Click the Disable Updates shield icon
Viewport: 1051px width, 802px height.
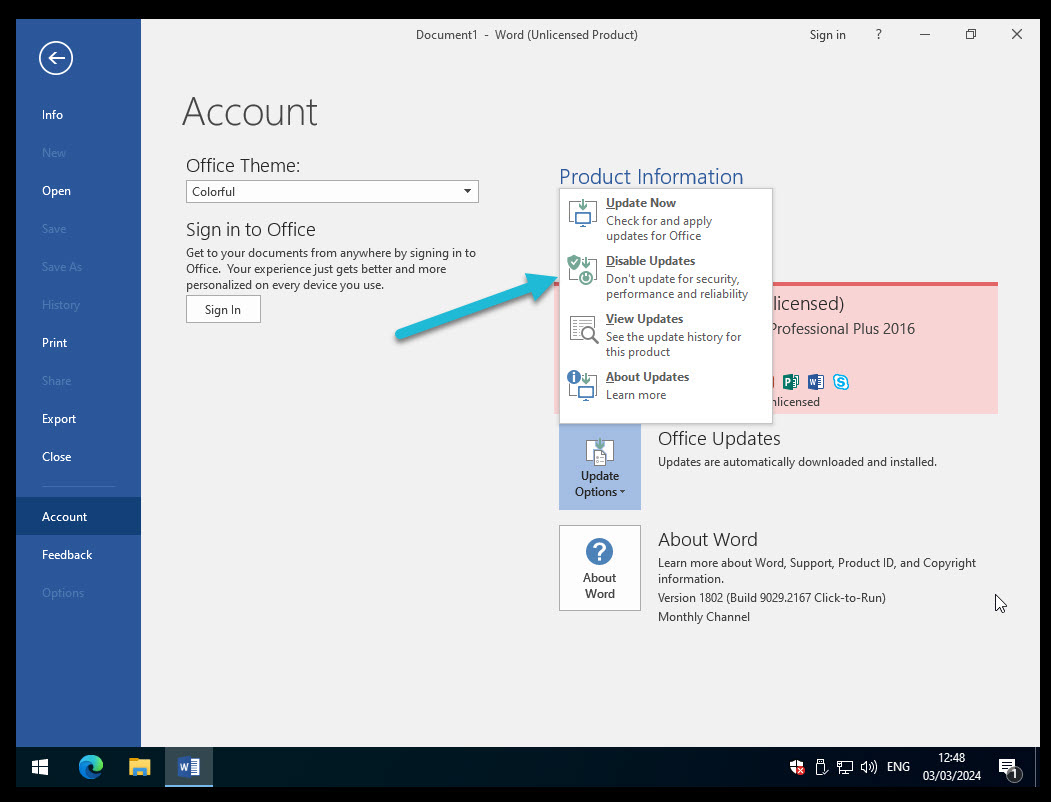(x=582, y=270)
